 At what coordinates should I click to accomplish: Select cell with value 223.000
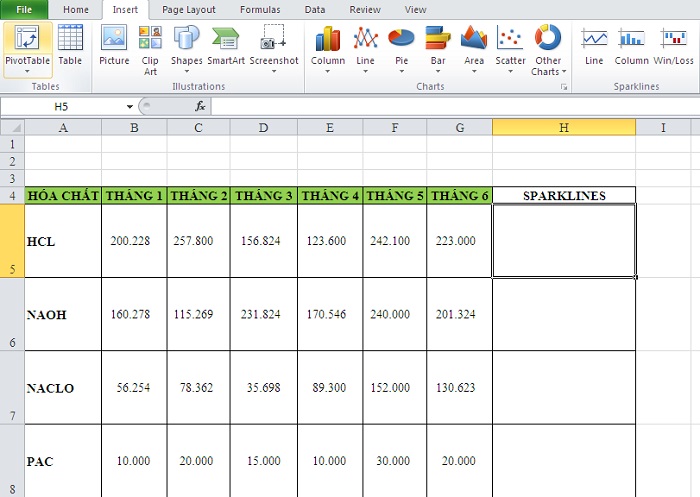[459, 241]
